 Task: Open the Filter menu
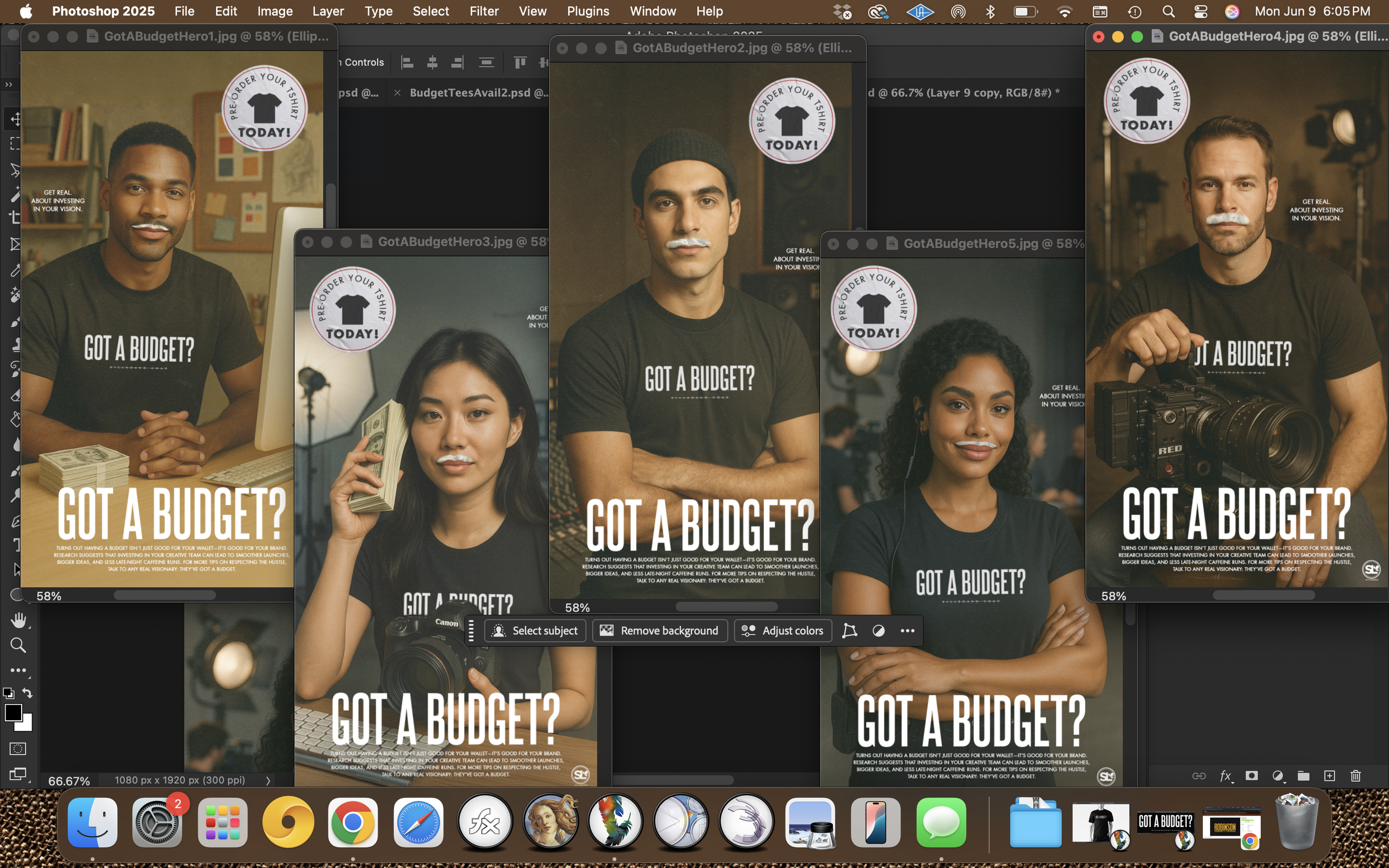[x=483, y=12]
